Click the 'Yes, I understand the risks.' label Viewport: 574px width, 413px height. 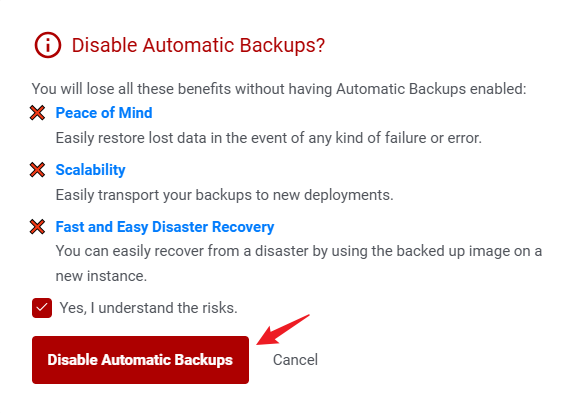tap(149, 308)
